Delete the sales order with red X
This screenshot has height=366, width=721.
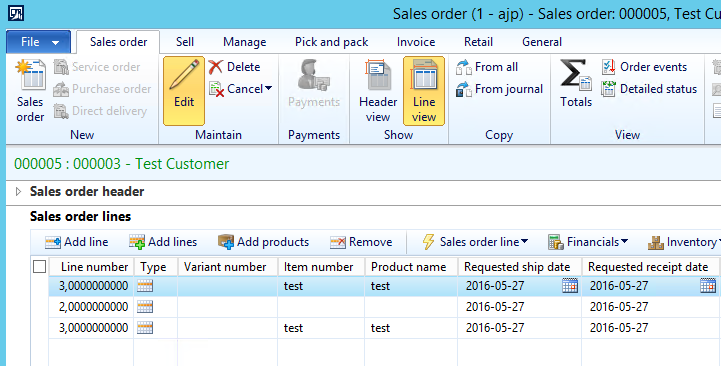(235, 67)
